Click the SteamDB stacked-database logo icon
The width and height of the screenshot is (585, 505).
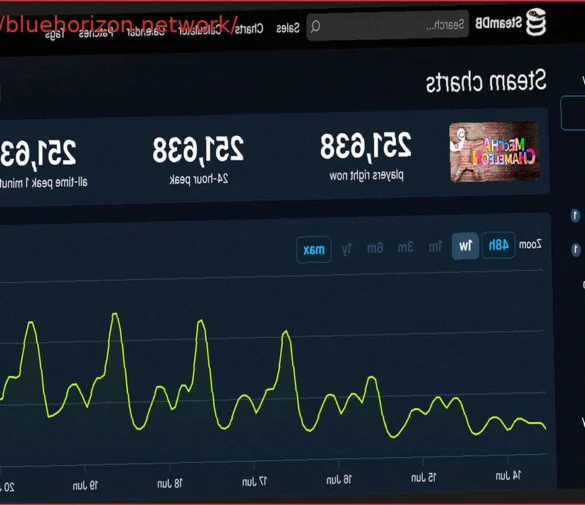pos(536,22)
